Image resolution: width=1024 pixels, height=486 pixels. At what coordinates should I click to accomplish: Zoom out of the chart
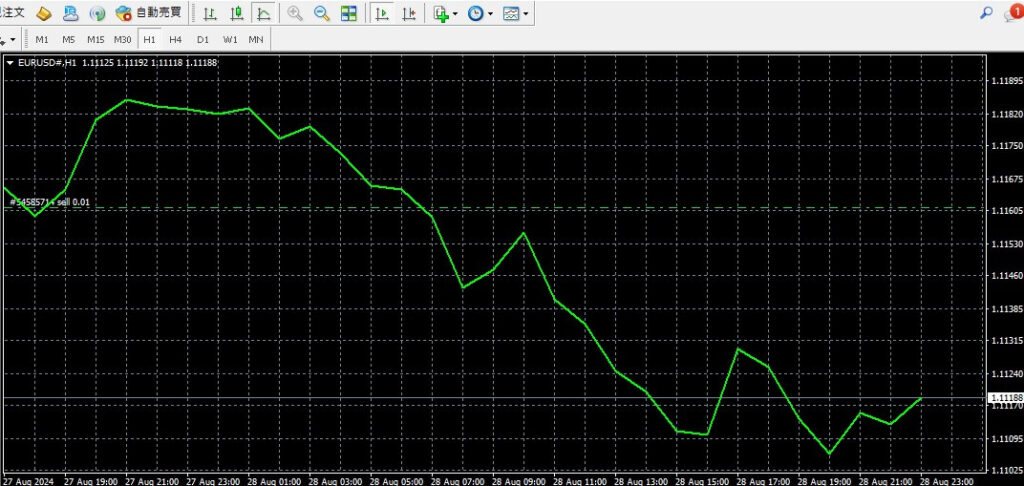pyautogui.click(x=321, y=14)
